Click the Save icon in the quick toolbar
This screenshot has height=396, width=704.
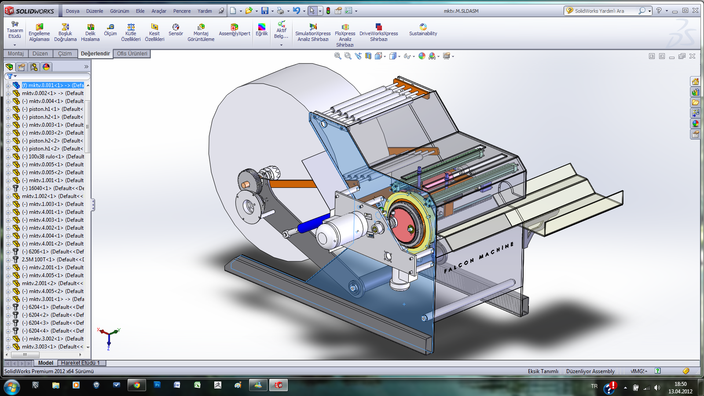[x=265, y=11]
